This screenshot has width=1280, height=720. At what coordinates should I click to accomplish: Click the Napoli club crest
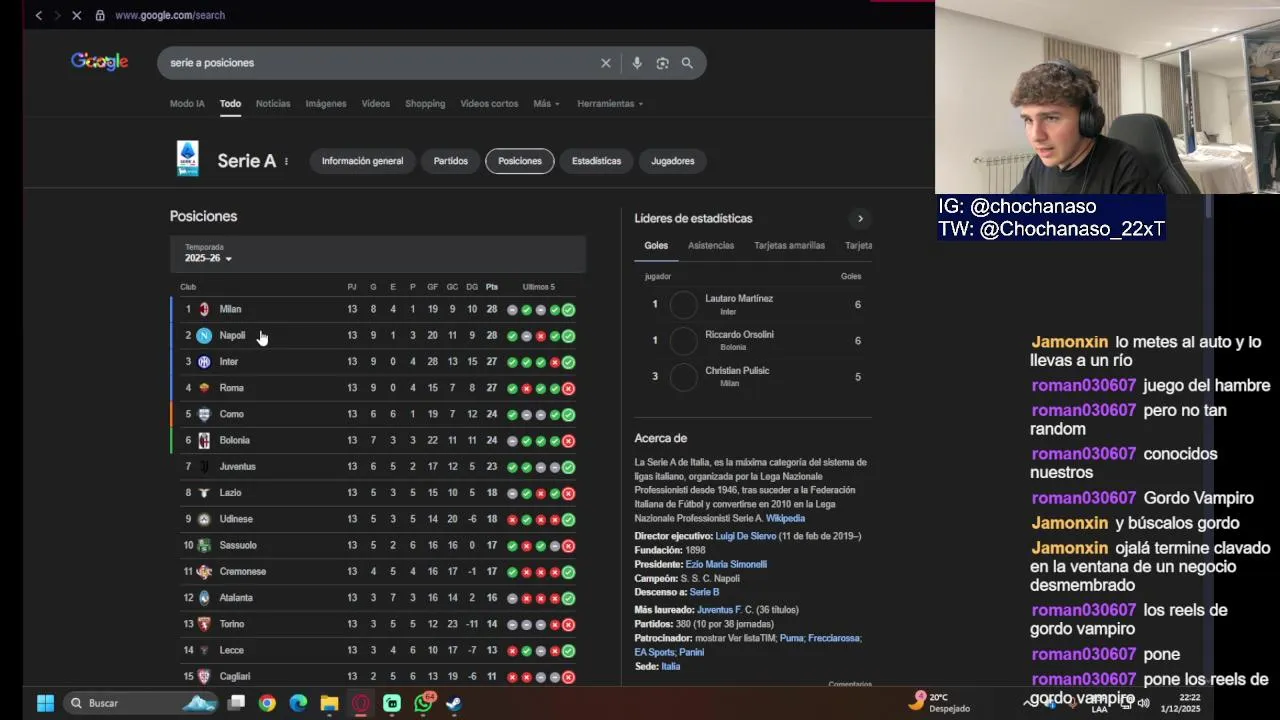pyautogui.click(x=204, y=335)
